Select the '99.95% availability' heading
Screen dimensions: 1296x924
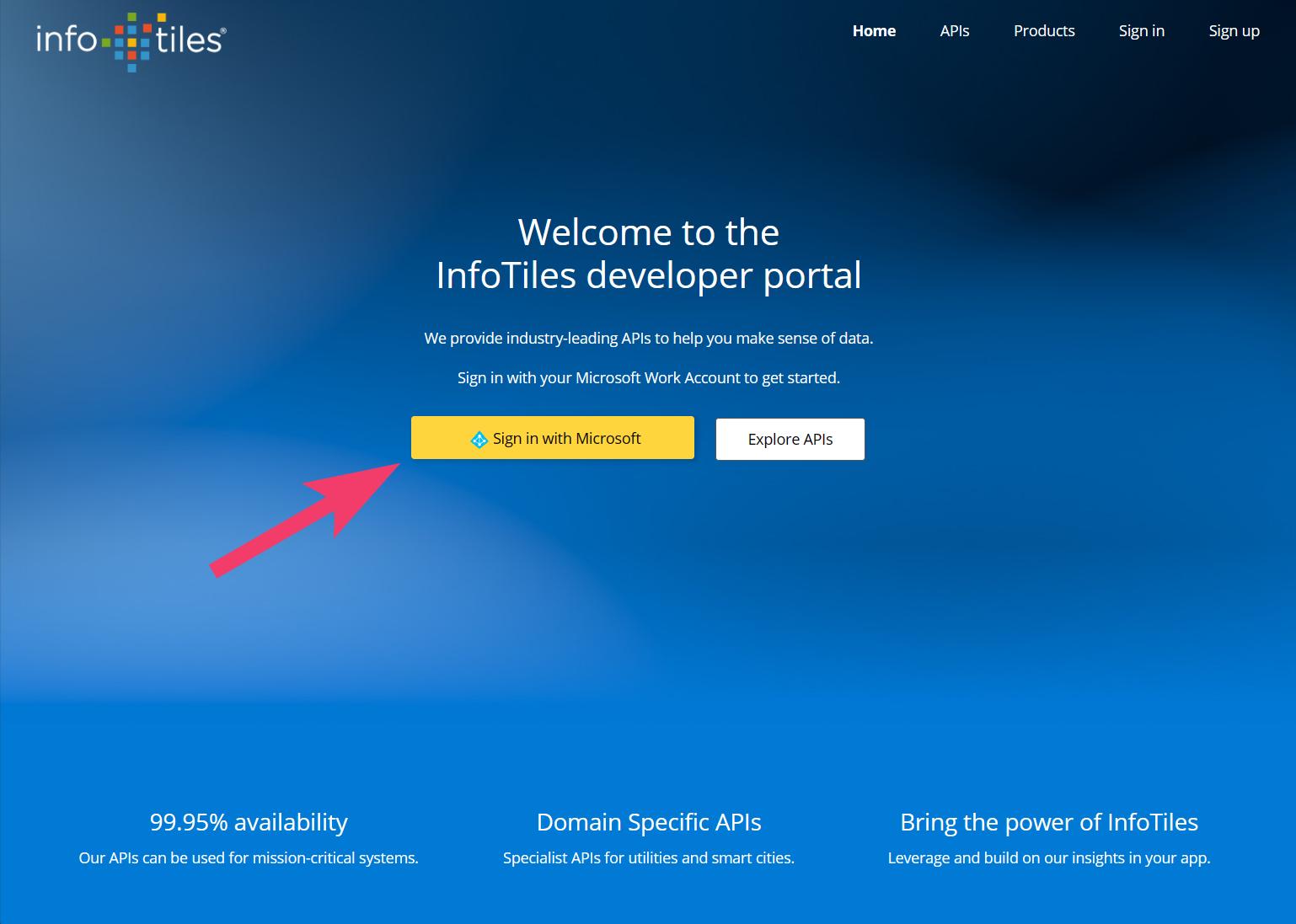[249, 822]
